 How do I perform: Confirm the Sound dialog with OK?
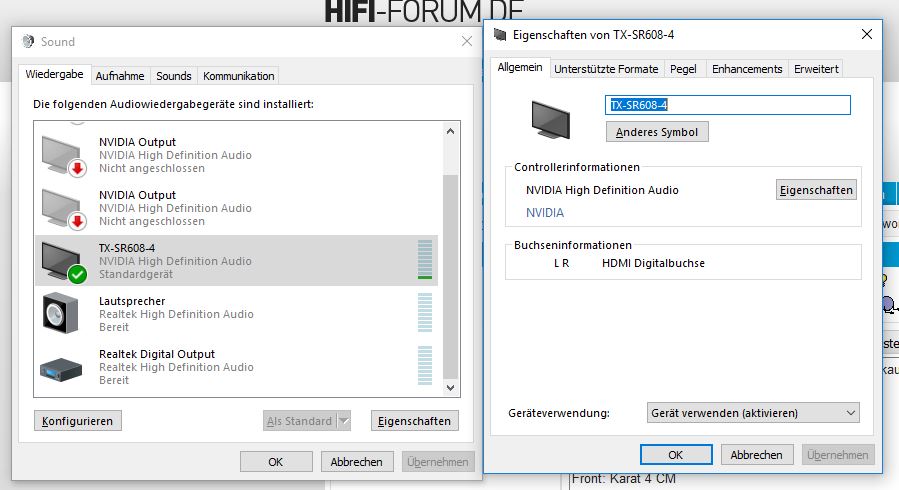coord(276,462)
